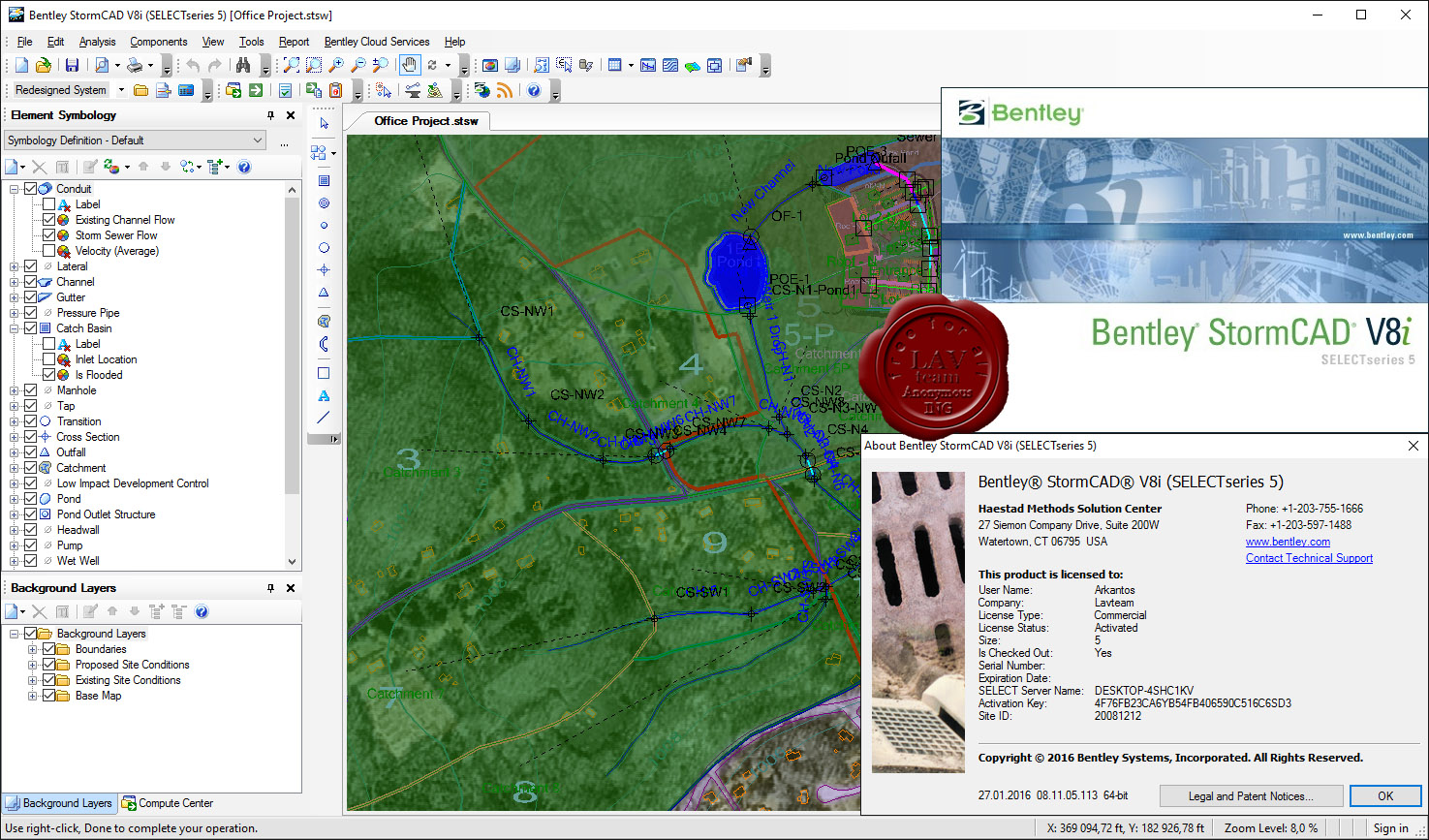Click the Open folder icon in main toolbar
Screen dimensions: 1429x840
coord(43,65)
